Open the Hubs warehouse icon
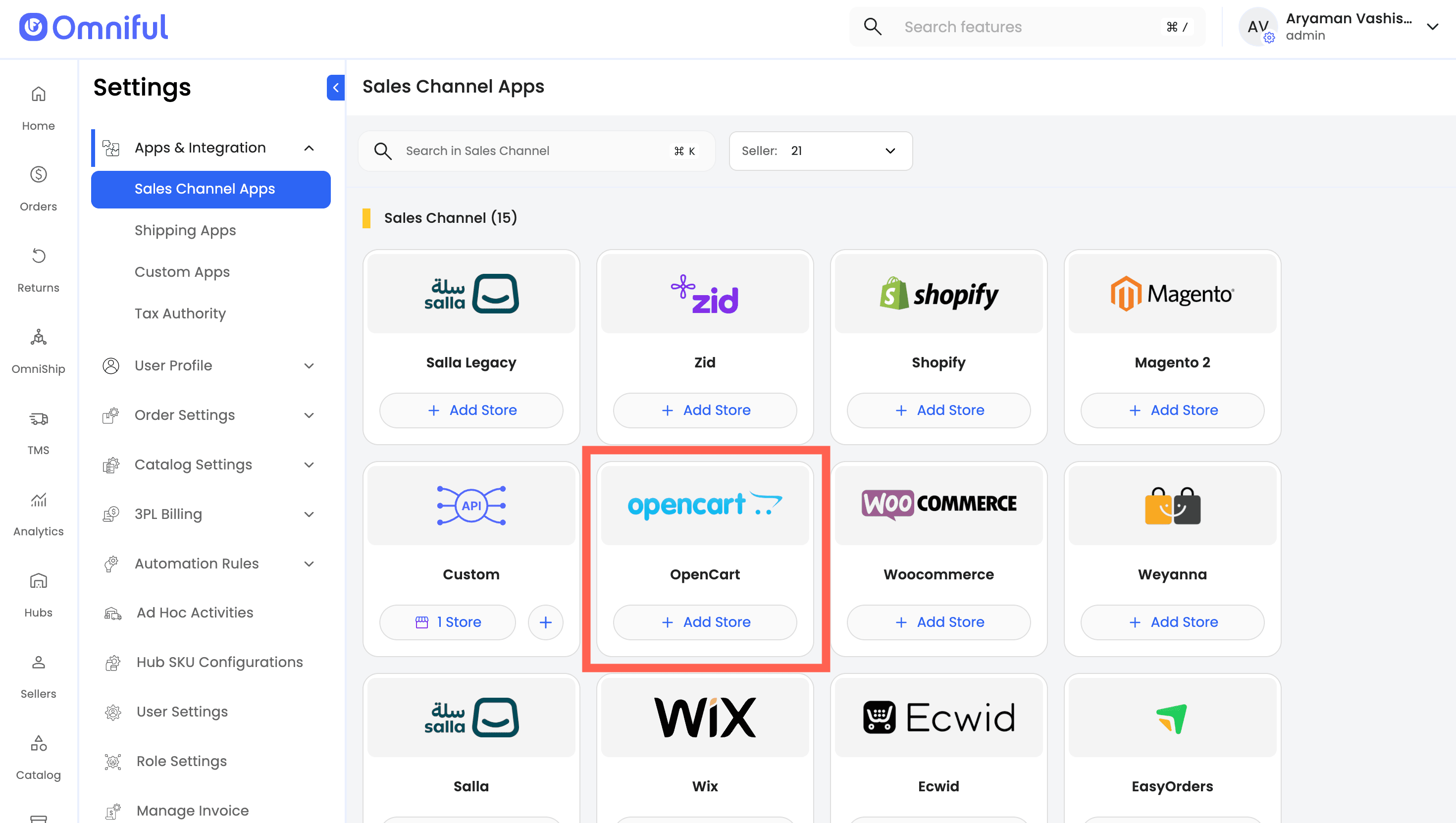 [38, 582]
